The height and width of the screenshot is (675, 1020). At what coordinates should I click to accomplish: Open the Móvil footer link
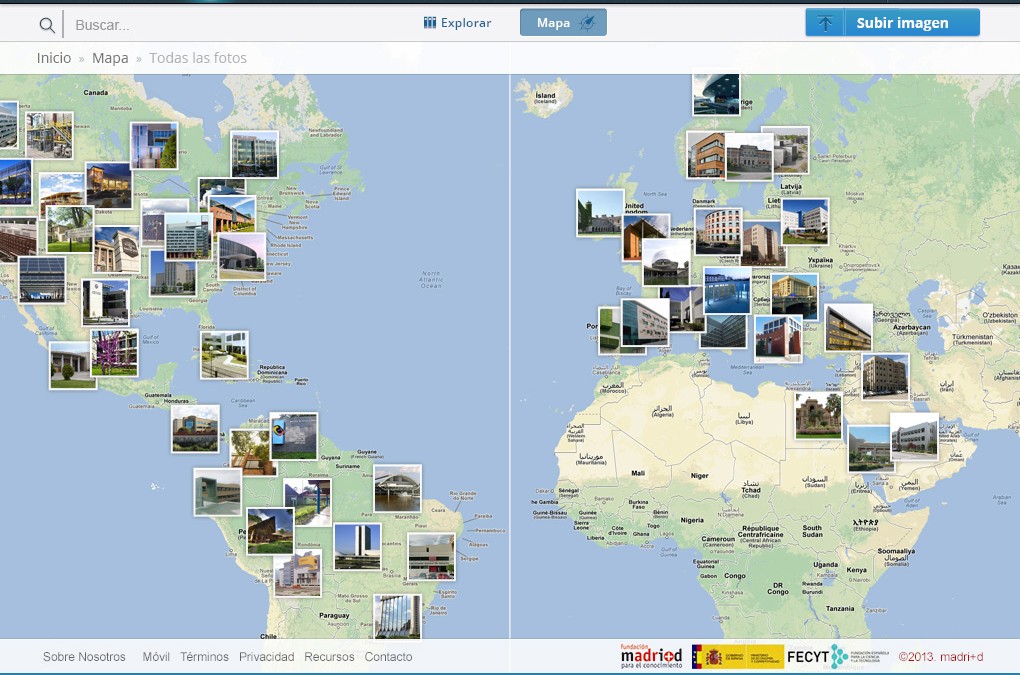tap(156, 657)
